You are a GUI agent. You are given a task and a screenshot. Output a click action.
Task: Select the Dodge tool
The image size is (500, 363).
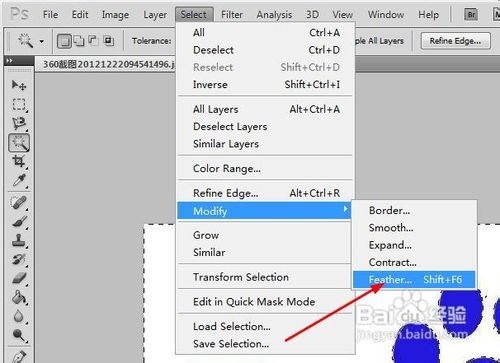[19, 335]
